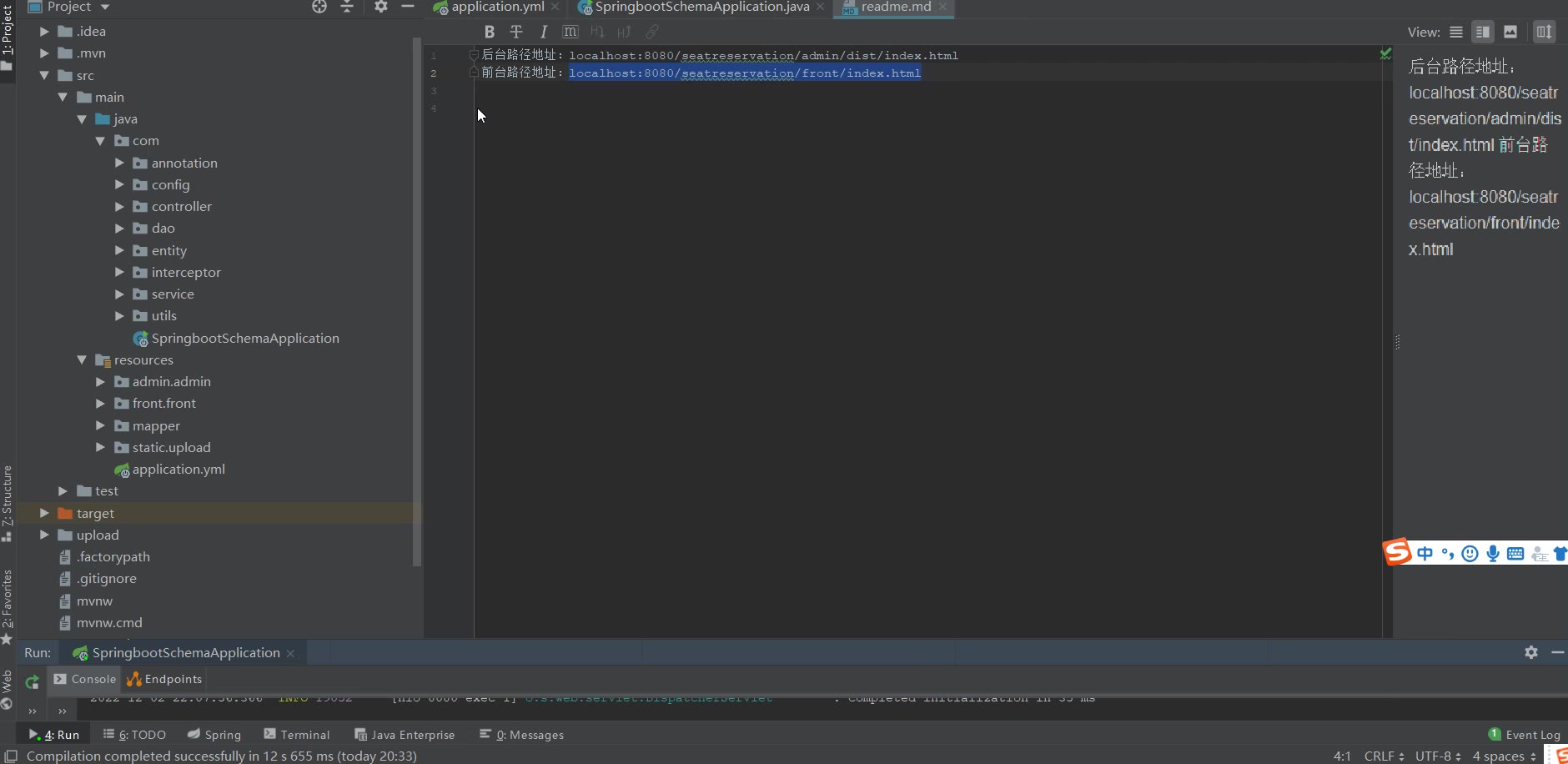Screen dimensions: 1568x764
Task: Switch view to editor only
Action: tap(1456, 32)
